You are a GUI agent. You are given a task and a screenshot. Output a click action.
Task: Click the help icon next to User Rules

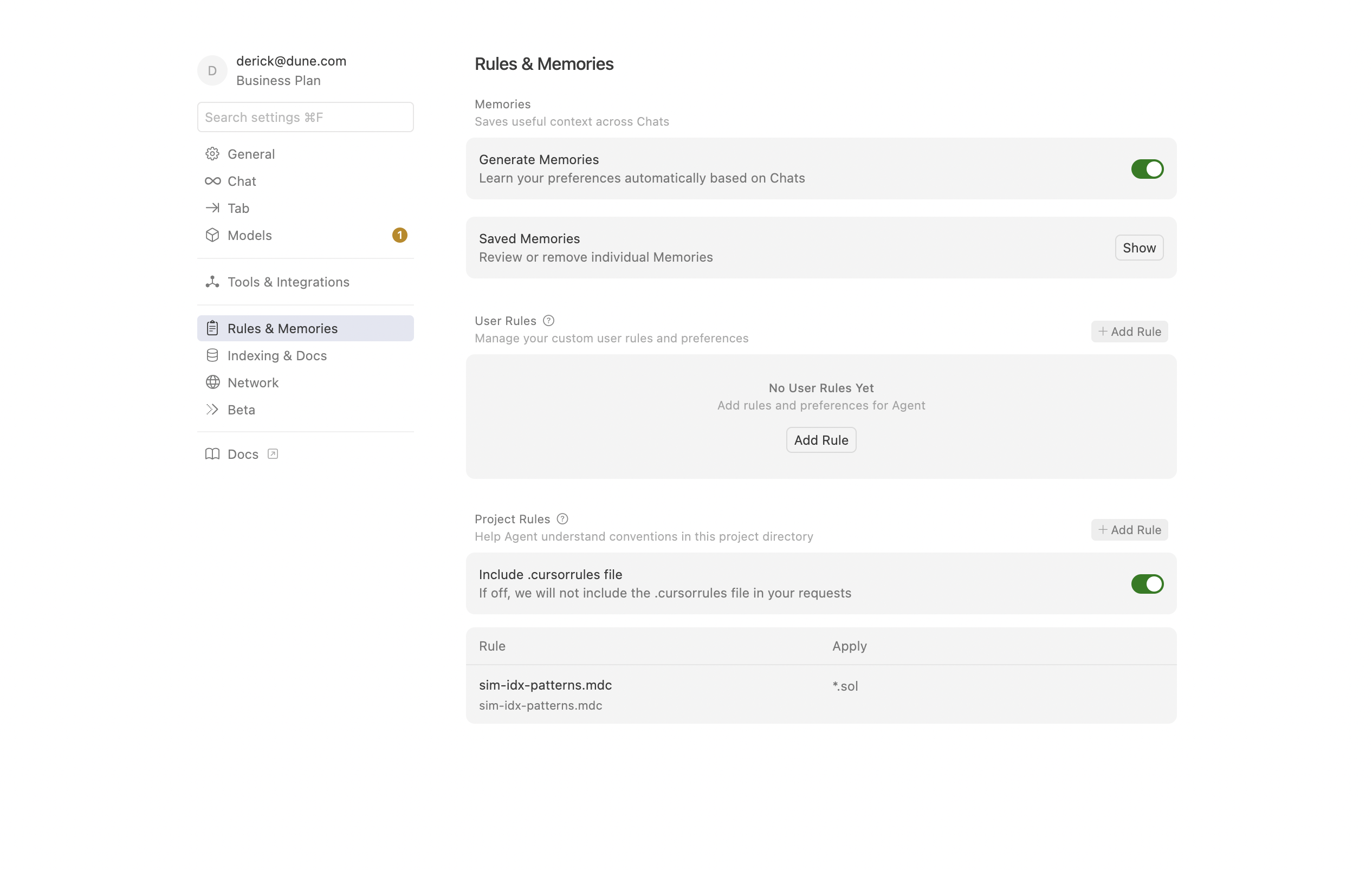(x=548, y=321)
